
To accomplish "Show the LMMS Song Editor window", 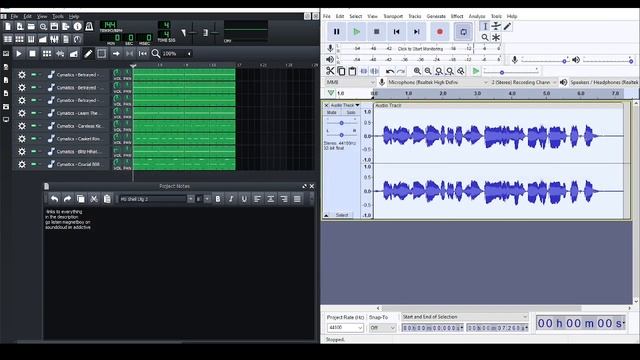I will (x=8, y=39).
